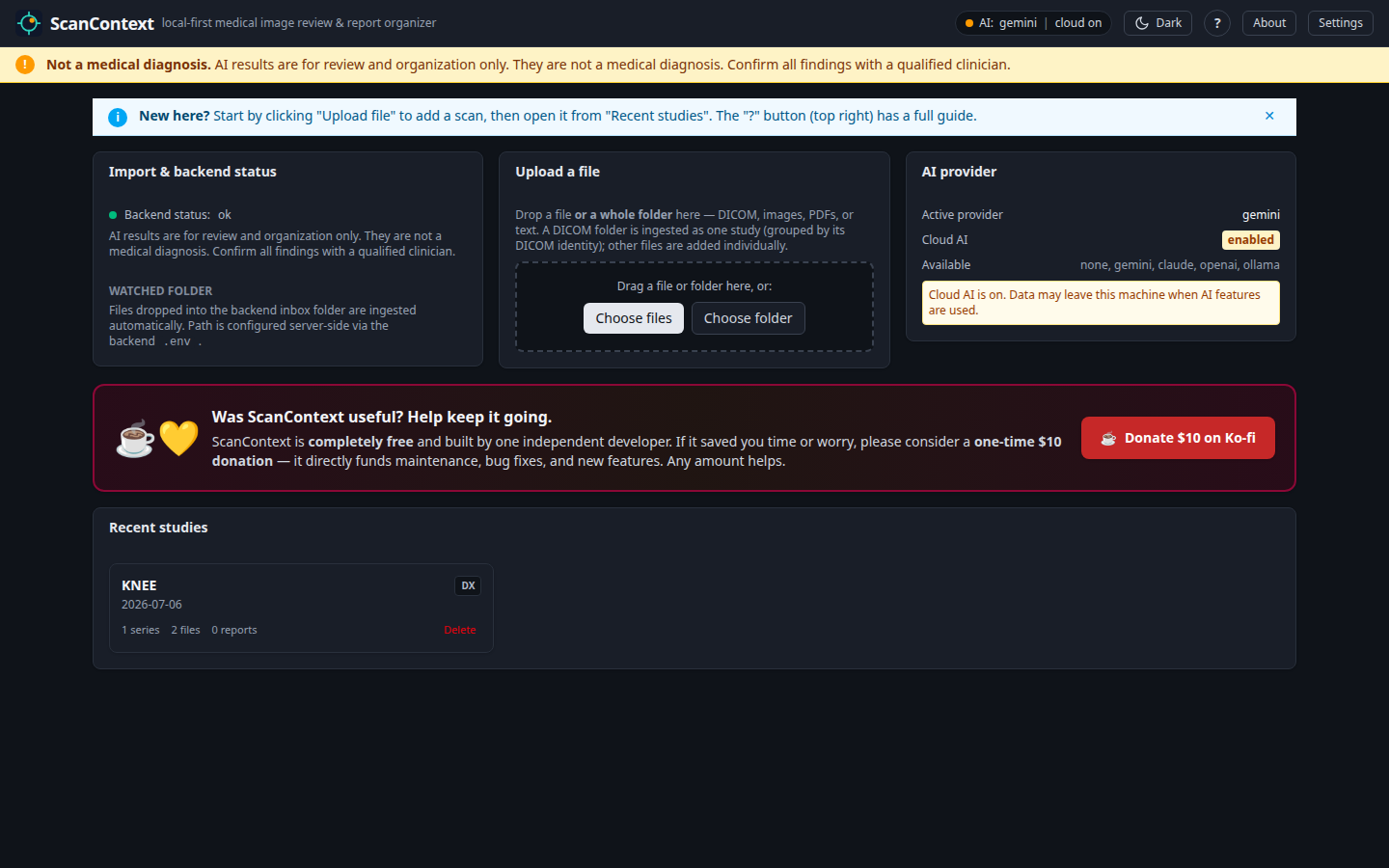This screenshot has height=868, width=1389.
Task: Click the 1 series count on KNEE
Action: tap(141, 630)
